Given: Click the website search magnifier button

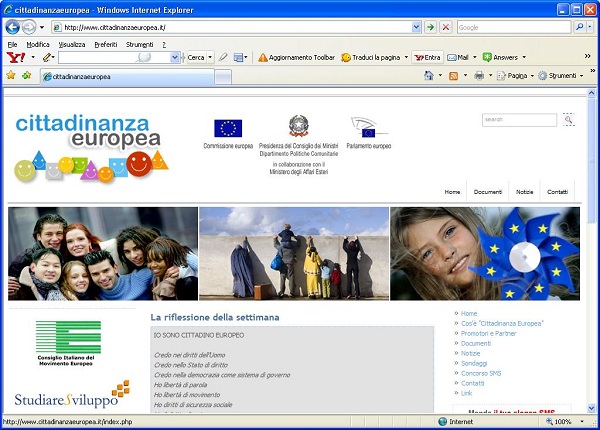Looking at the screenshot, I should pos(569,120).
